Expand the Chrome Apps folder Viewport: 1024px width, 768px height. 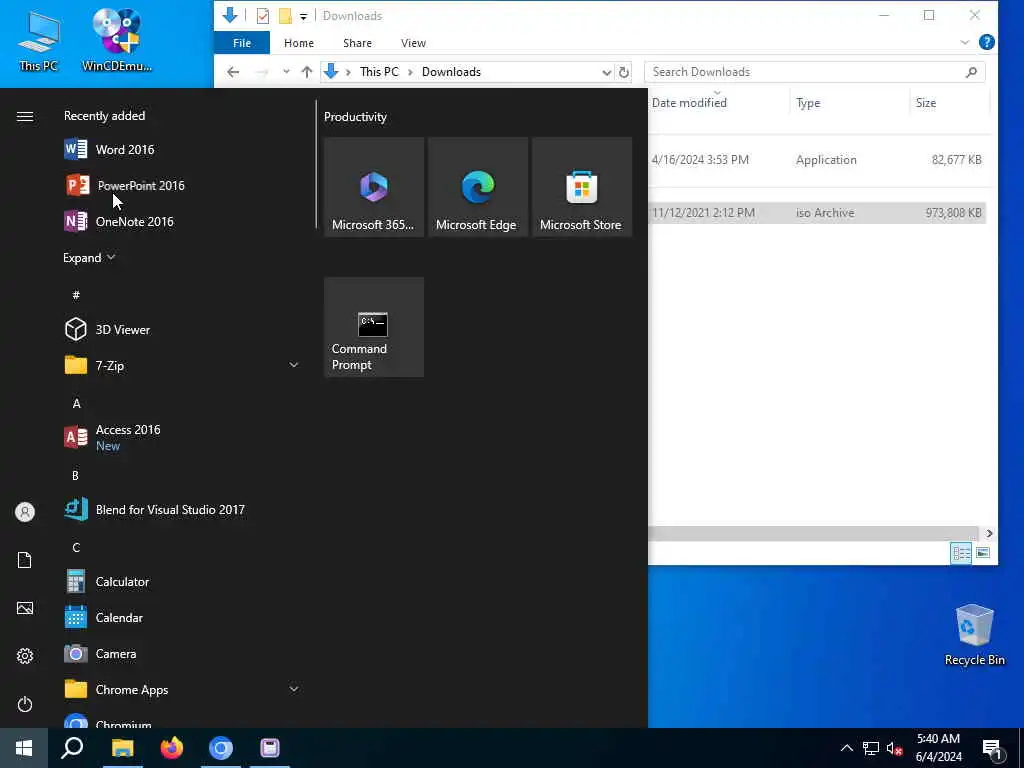point(294,689)
